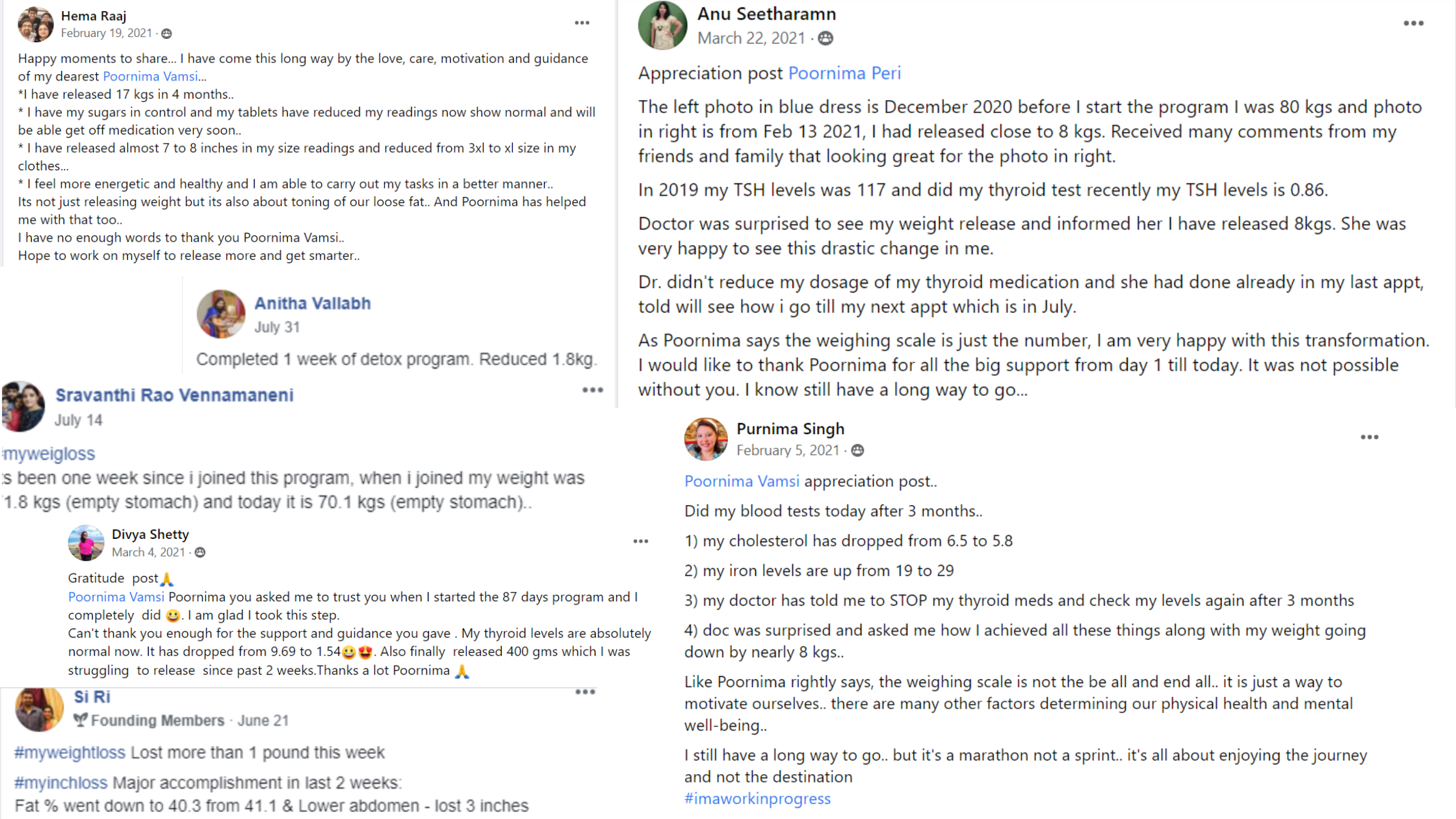Click privacy icon beside February 19, 2021
This screenshot has height=819, width=1456.
pos(166,33)
